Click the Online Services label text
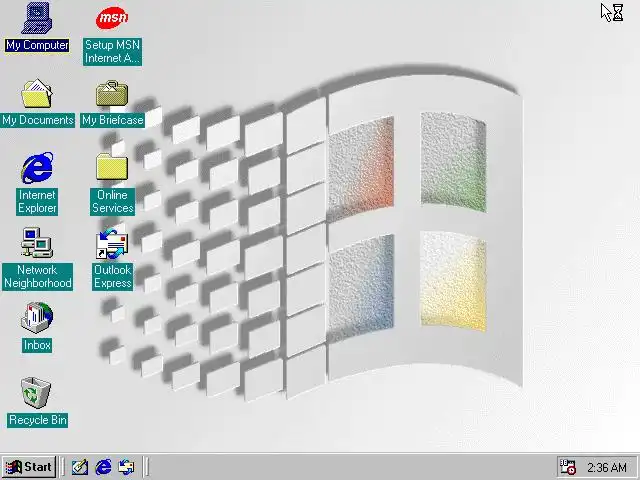The width and height of the screenshot is (640, 480). click(113, 202)
